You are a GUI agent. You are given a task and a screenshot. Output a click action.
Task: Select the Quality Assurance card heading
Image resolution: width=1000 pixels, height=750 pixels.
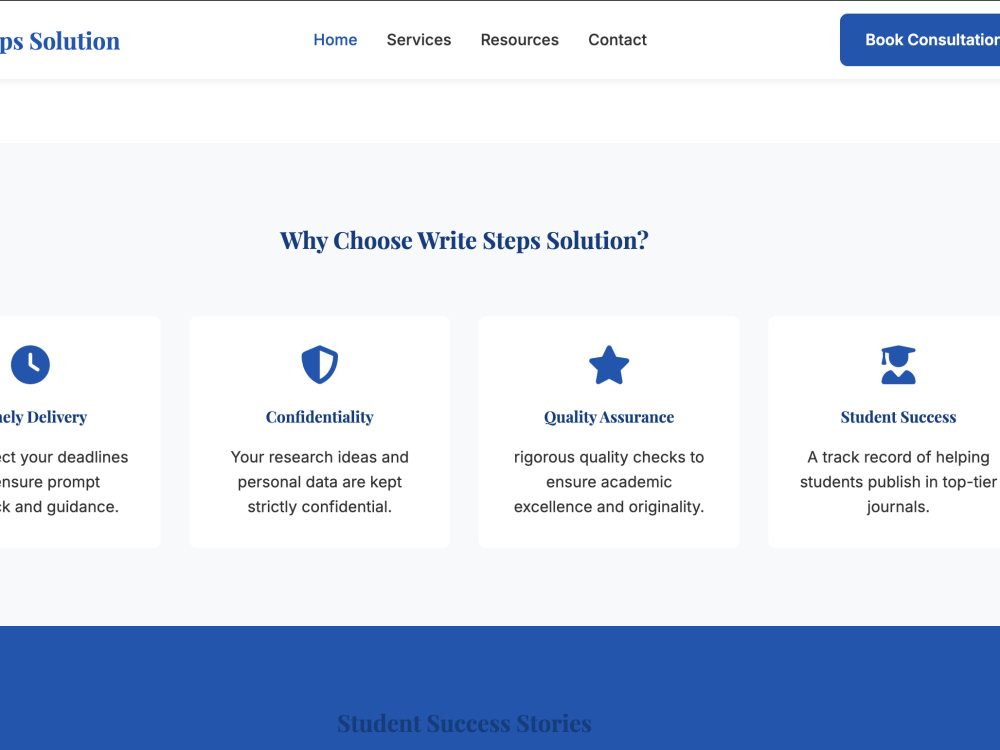(609, 417)
